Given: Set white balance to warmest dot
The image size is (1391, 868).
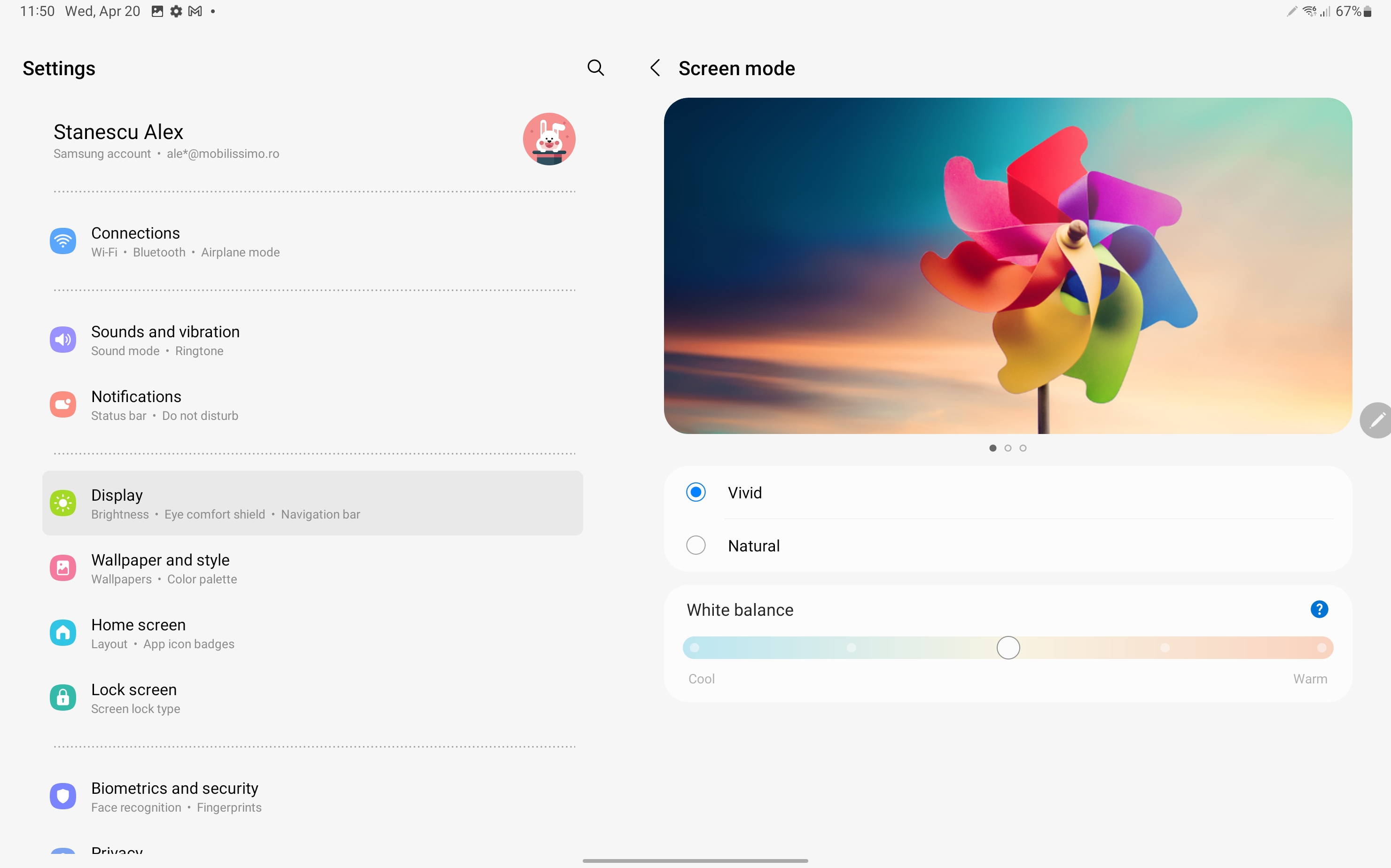Looking at the screenshot, I should (x=1321, y=648).
